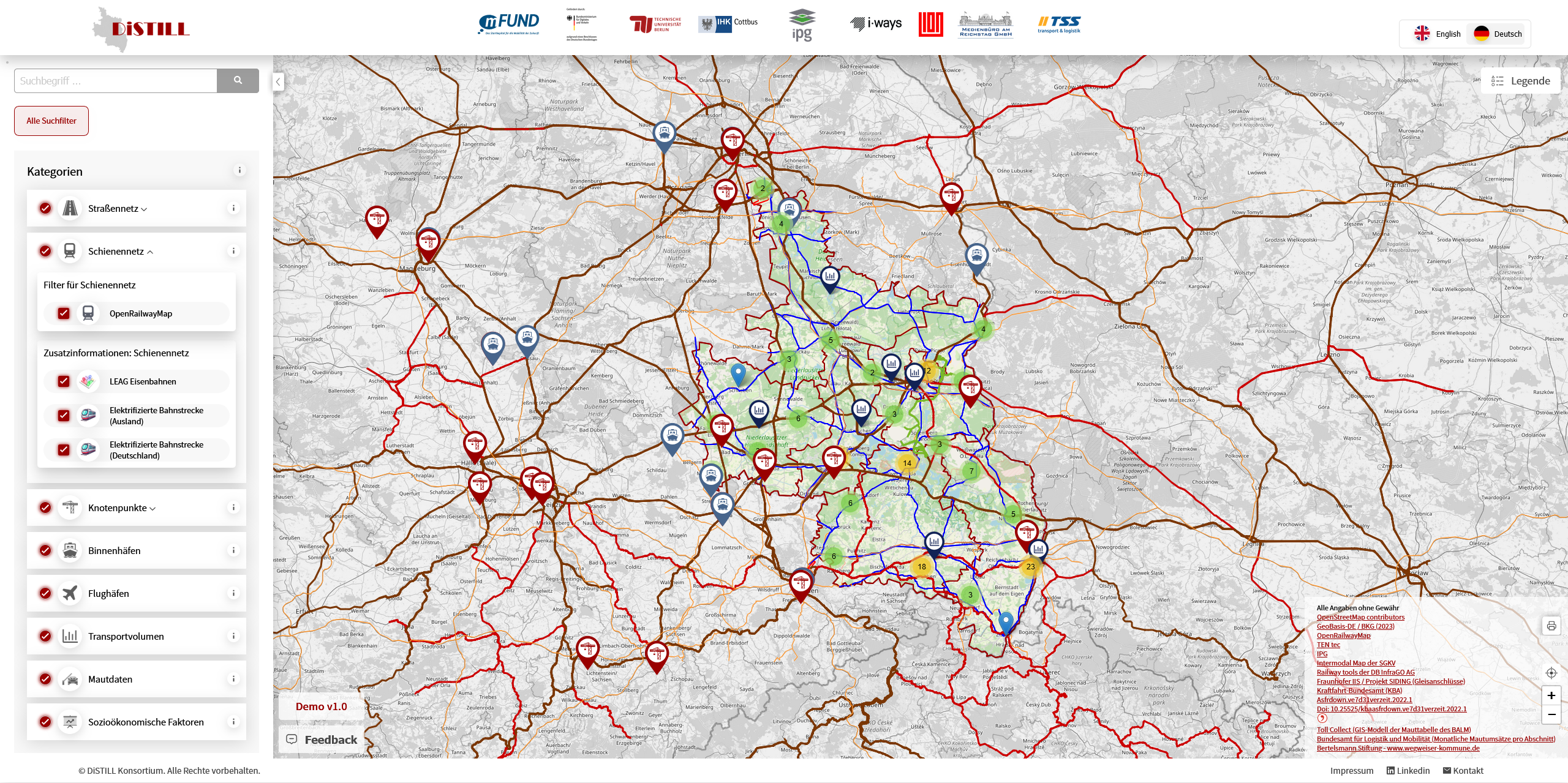
Task: Click the print map icon
Action: point(1551,626)
